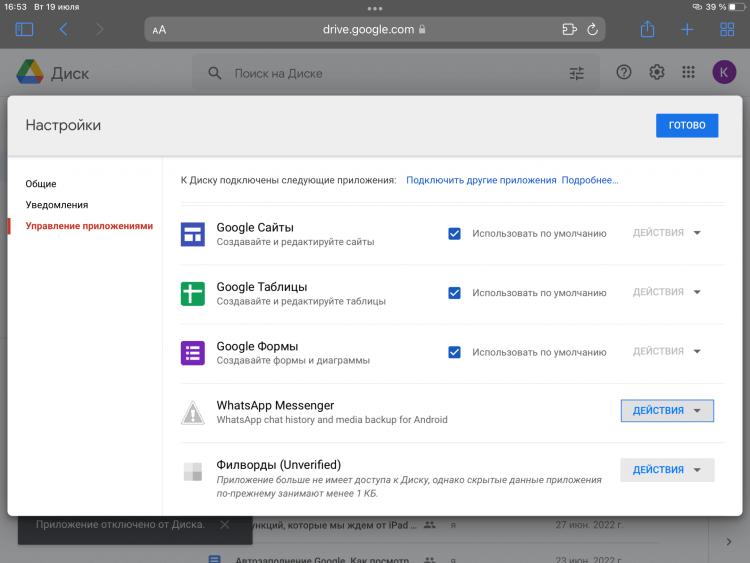Uncheck default use for Google Сайты
The image size is (750, 563).
[454, 233]
